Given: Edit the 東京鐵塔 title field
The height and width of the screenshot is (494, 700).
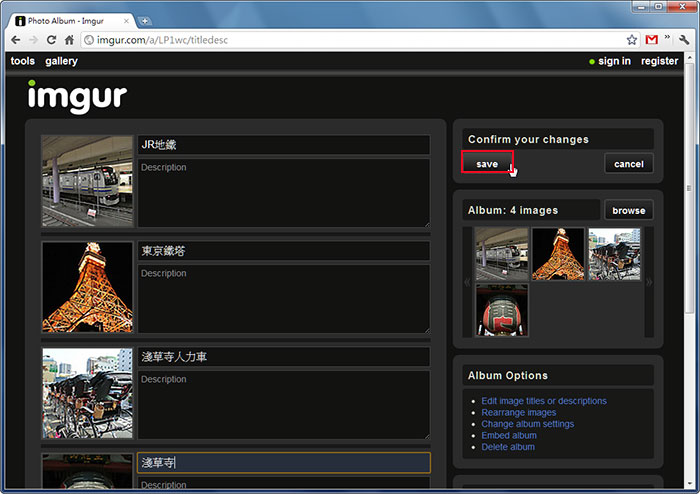Looking at the screenshot, I should pyautogui.click(x=284, y=251).
